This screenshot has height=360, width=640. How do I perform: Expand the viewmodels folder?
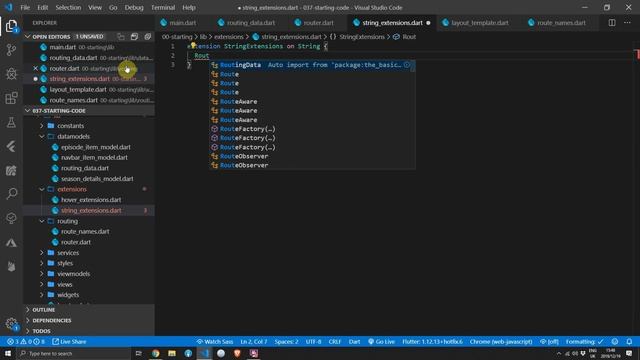pyautogui.click(x=42, y=274)
